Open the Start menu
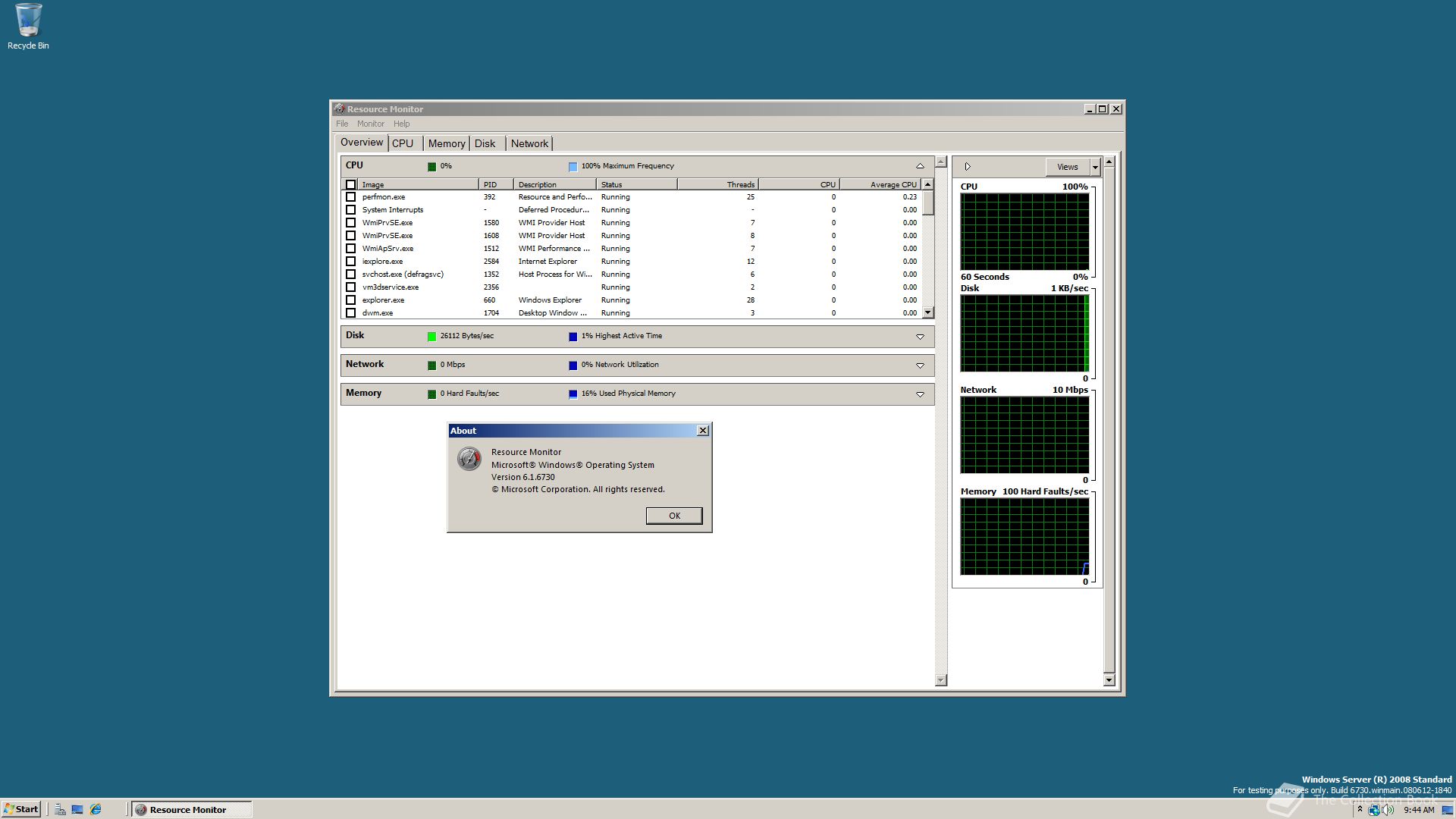1456x819 pixels. click(21, 809)
